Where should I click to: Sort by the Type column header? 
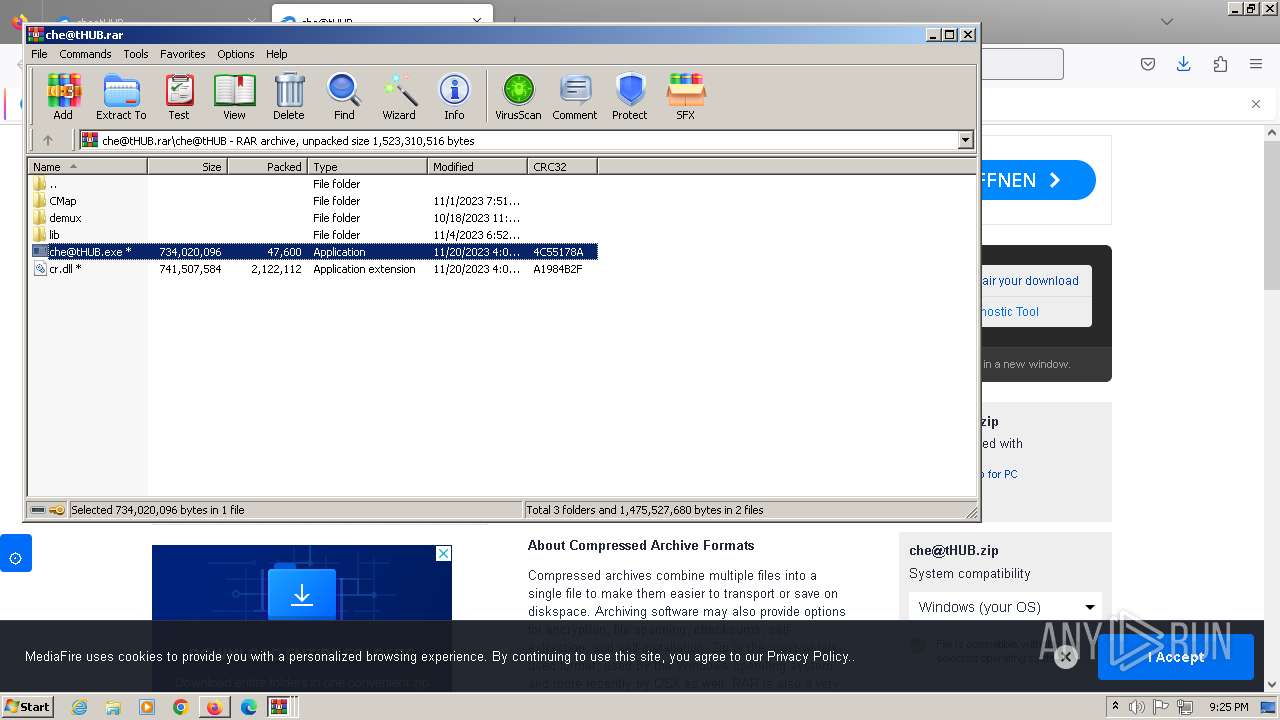(x=368, y=167)
